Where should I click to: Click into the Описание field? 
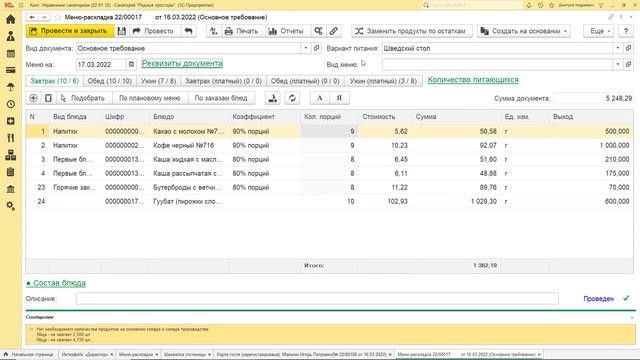point(317,298)
